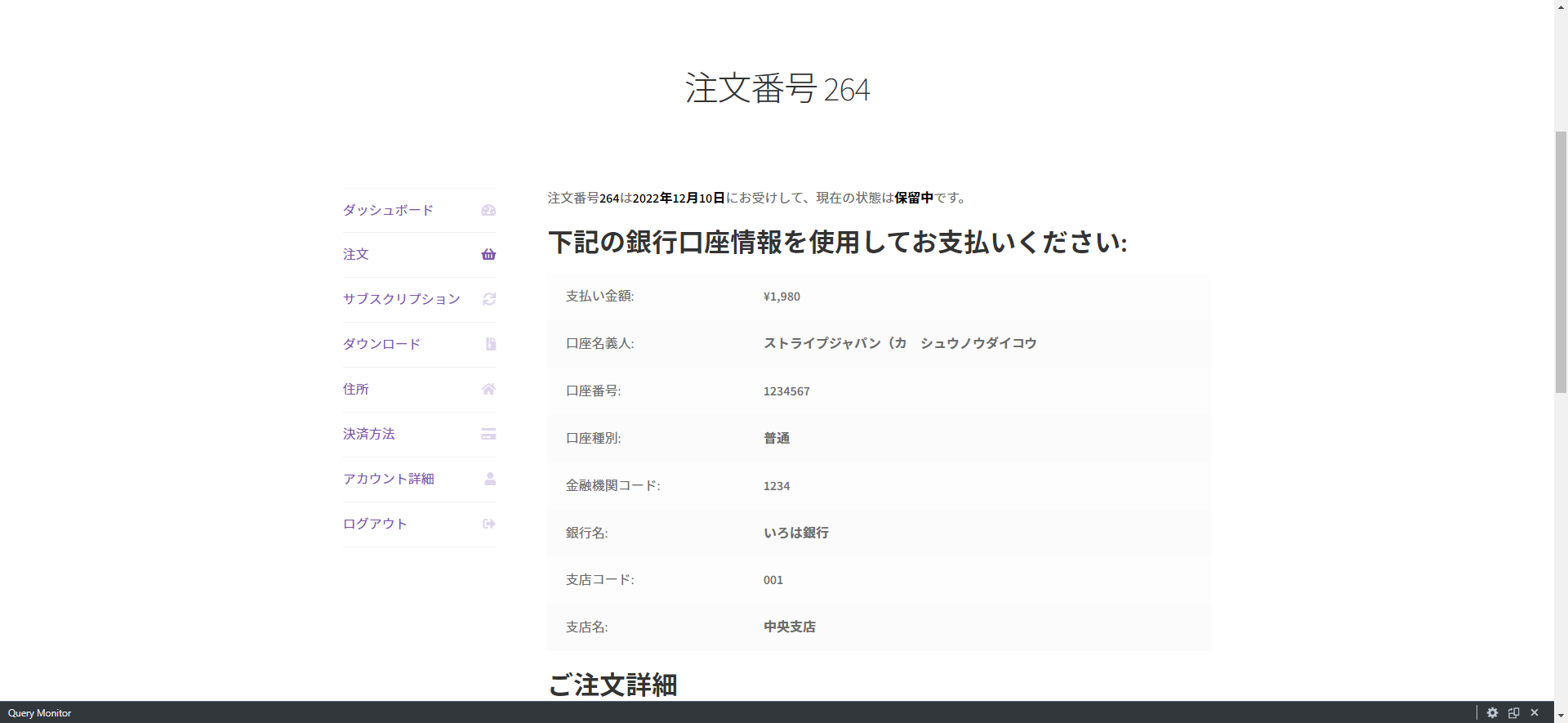Click the user silhouette icon beside アカウント詳細

[x=490, y=479]
